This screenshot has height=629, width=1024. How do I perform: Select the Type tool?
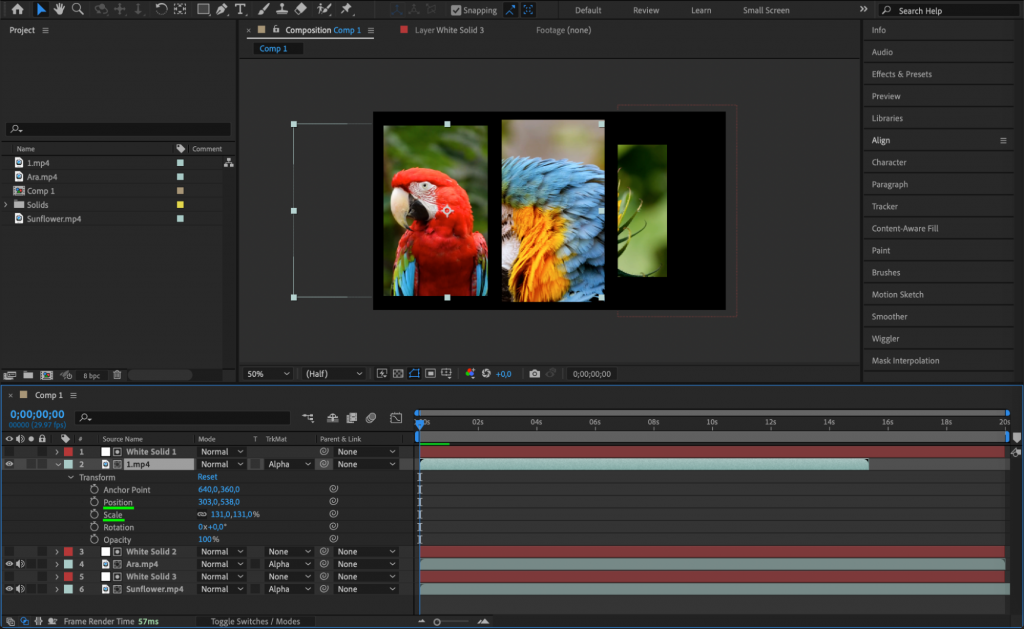[239, 9]
